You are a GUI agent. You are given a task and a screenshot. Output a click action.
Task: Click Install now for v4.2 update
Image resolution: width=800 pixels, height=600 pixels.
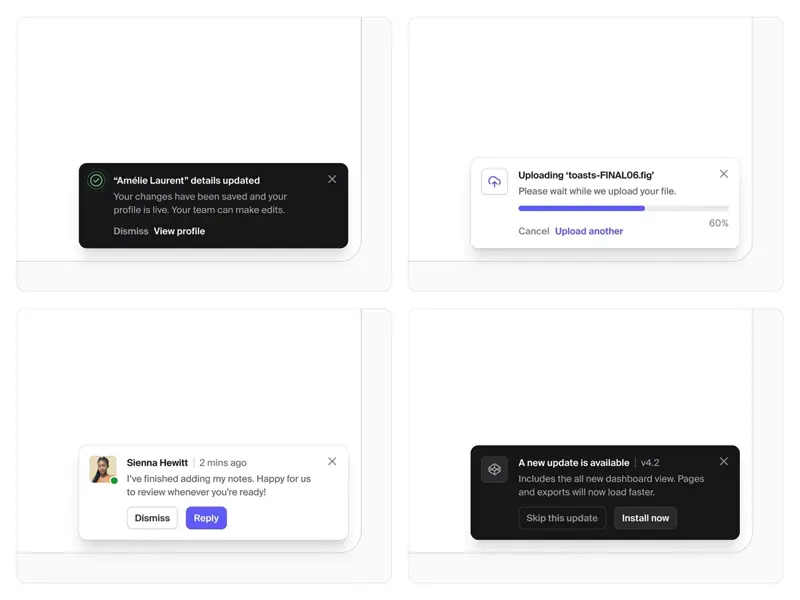point(645,518)
